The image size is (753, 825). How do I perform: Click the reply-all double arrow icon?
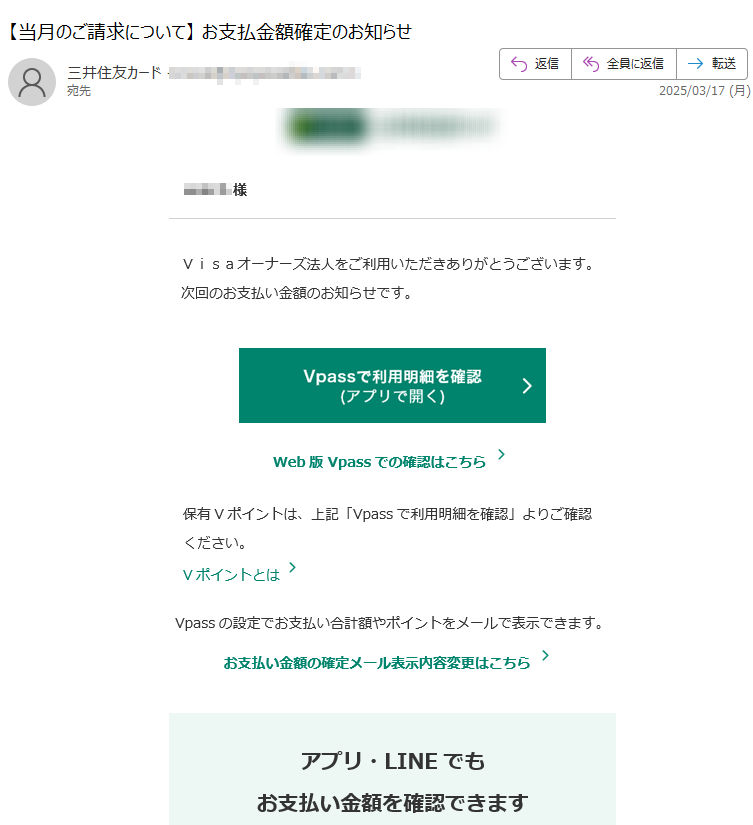[x=591, y=64]
